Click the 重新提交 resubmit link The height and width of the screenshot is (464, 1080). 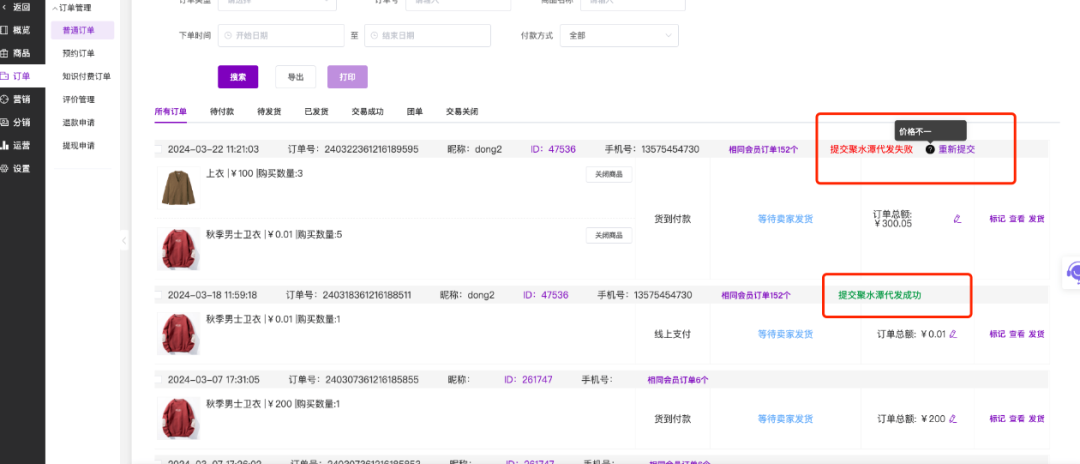coord(956,149)
